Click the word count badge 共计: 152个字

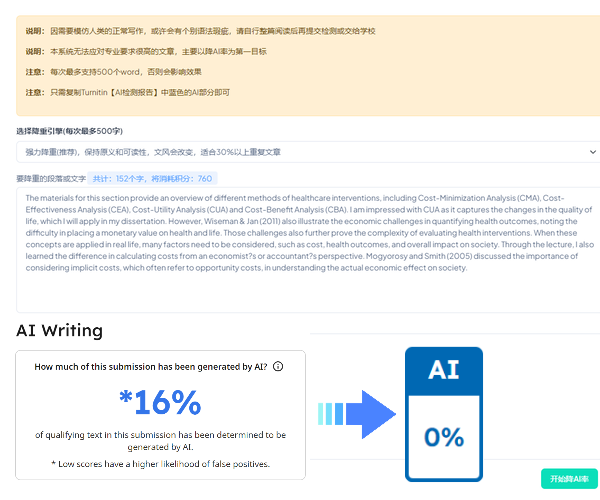tap(118, 178)
